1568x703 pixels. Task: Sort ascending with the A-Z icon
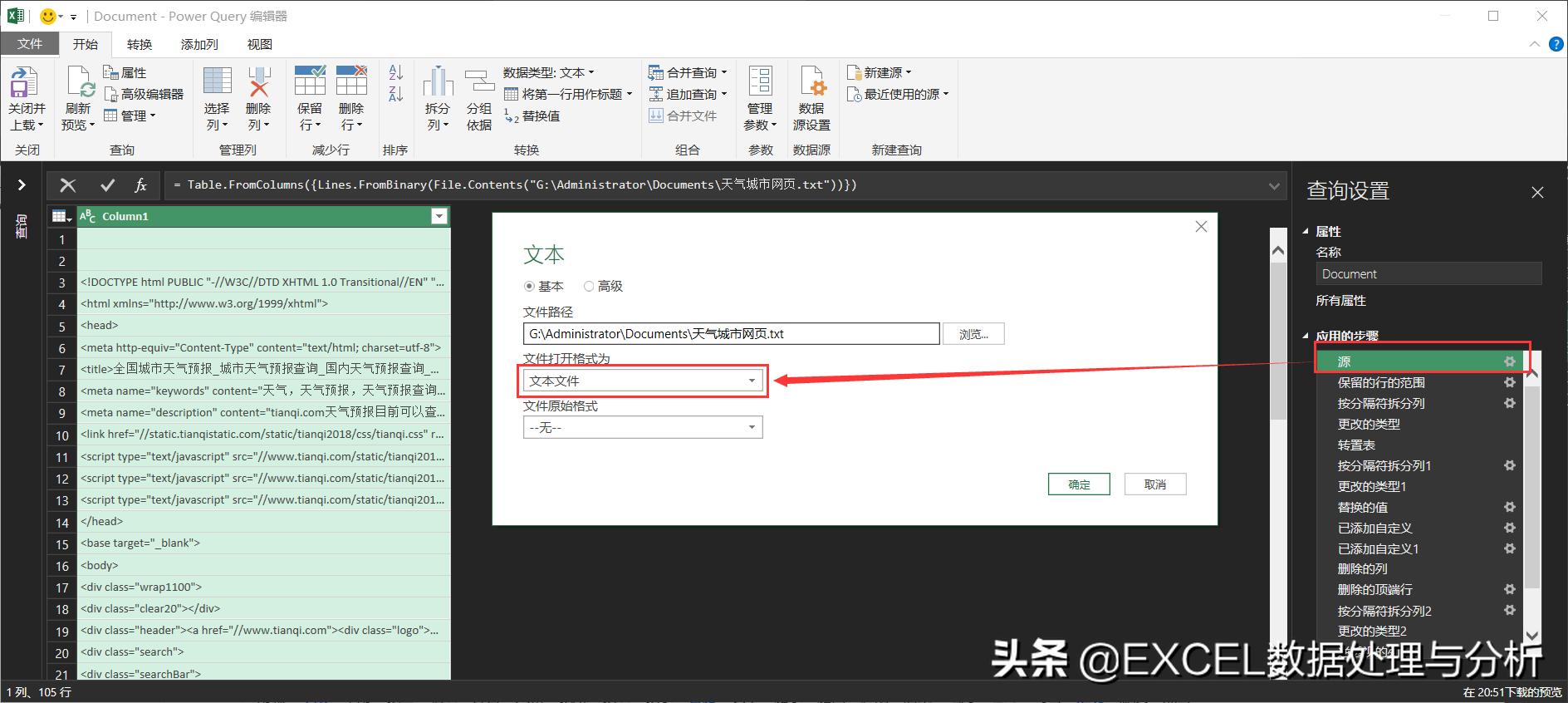pos(396,73)
